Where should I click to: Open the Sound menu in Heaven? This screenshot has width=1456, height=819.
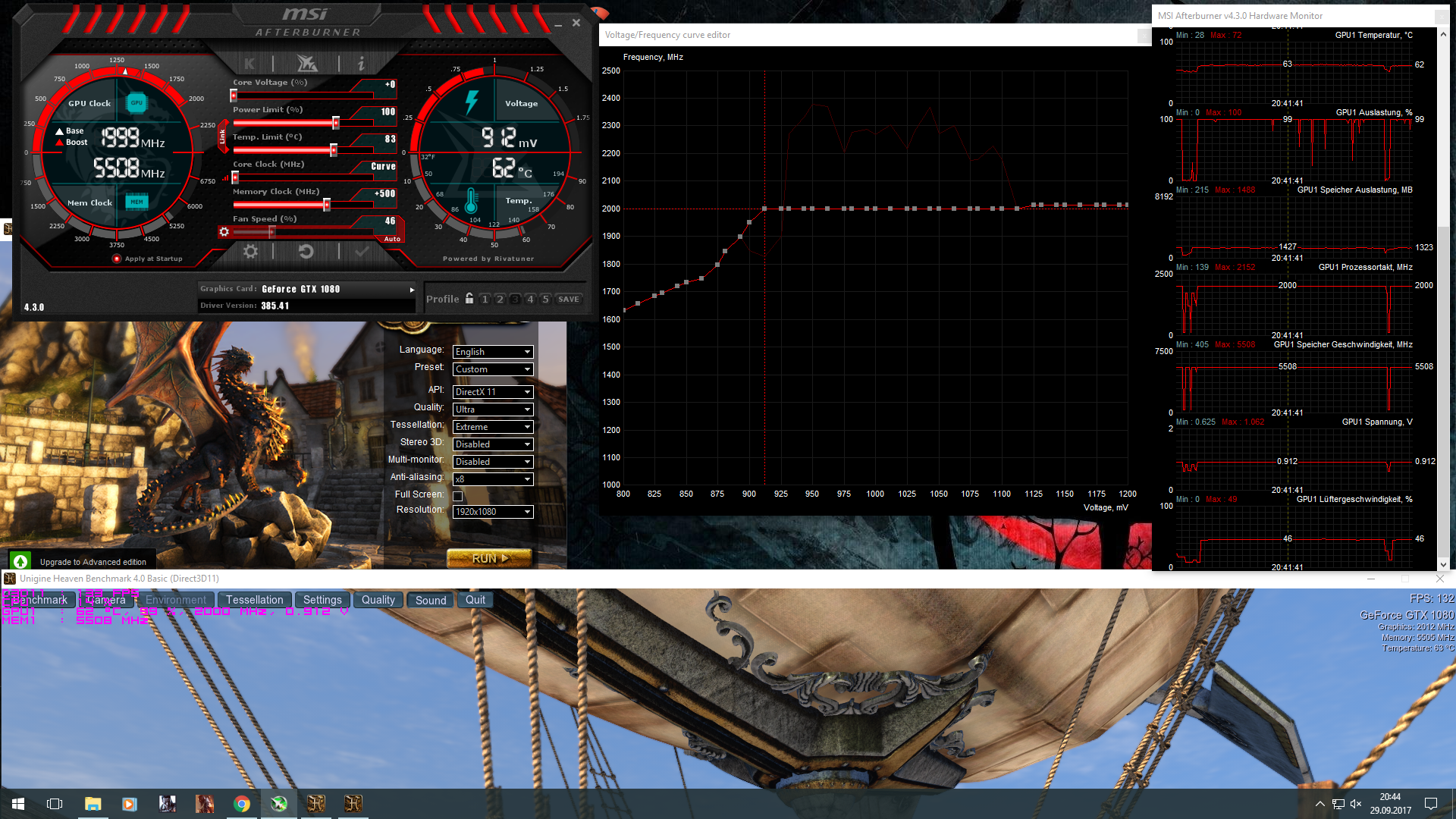[431, 600]
